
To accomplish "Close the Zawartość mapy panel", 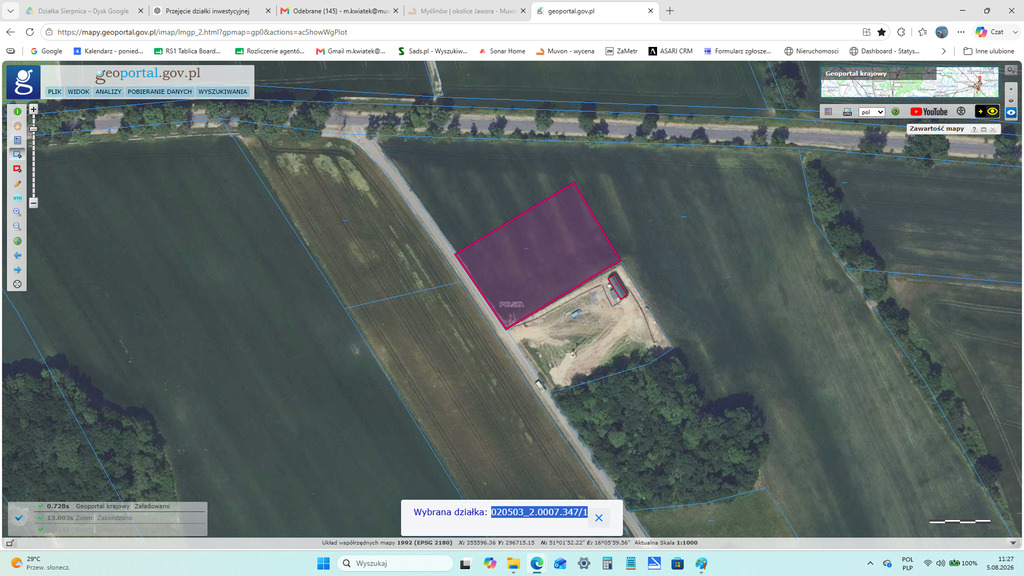I will pyautogui.click(x=993, y=129).
